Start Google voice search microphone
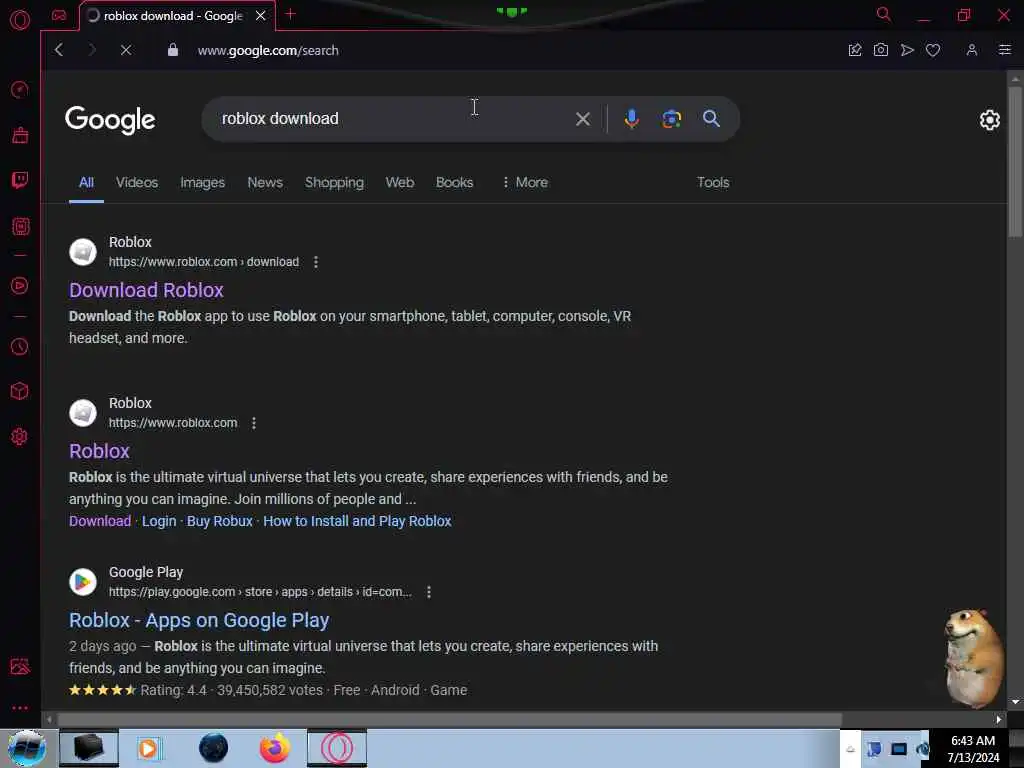Viewport: 1024px width, 768px height. tap(632, 119)
